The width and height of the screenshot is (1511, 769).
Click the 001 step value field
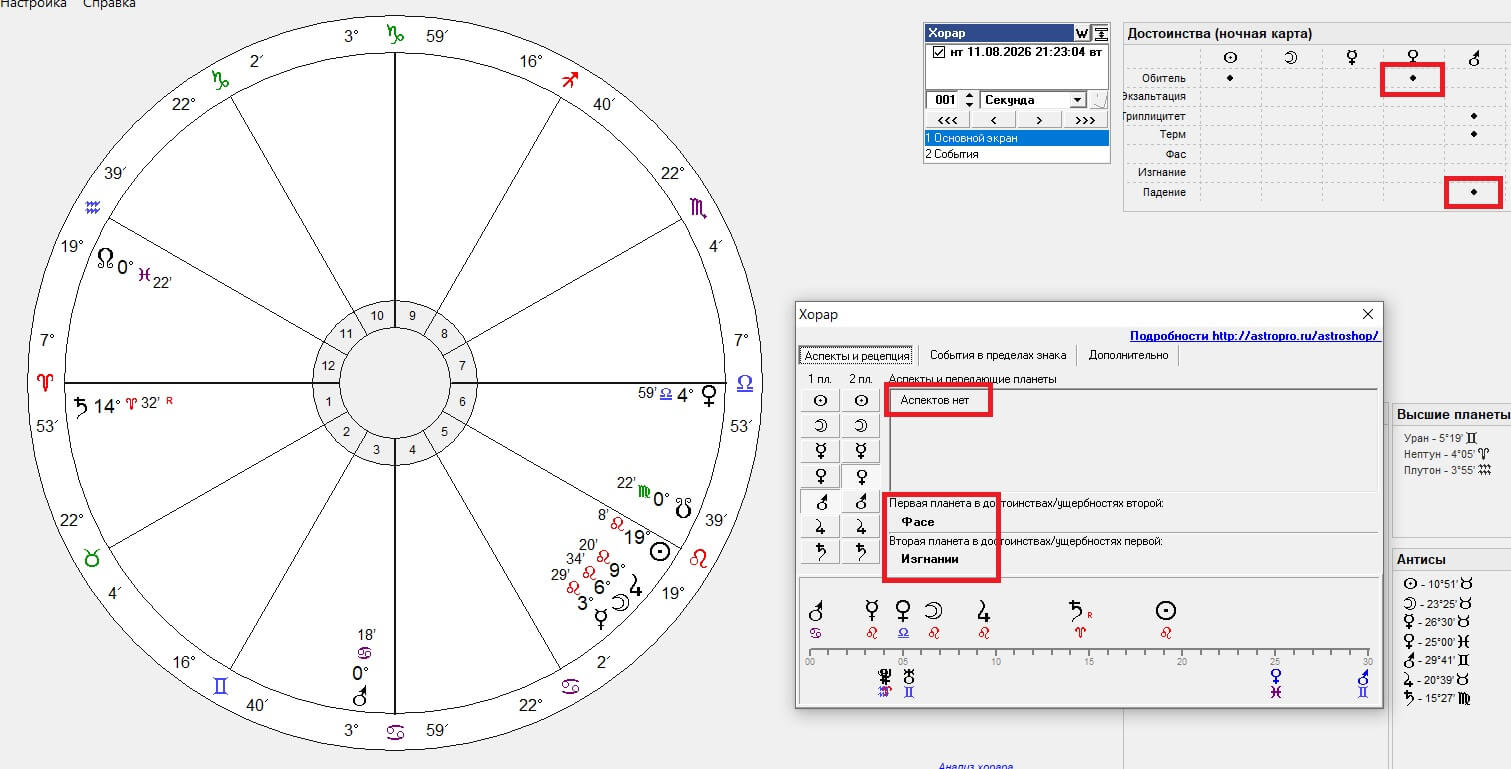944,100
